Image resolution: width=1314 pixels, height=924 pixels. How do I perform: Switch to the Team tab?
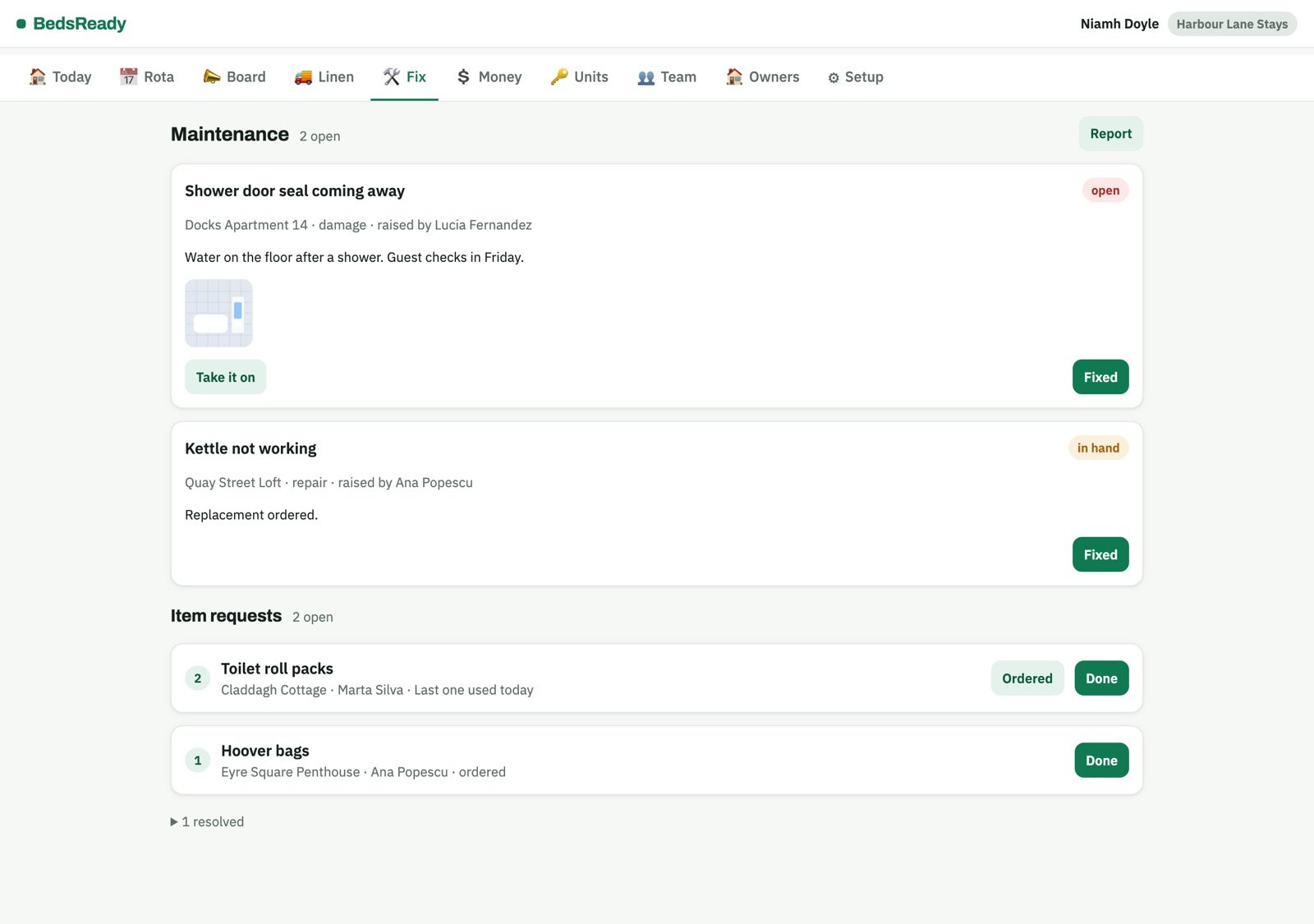pos(667,76)
